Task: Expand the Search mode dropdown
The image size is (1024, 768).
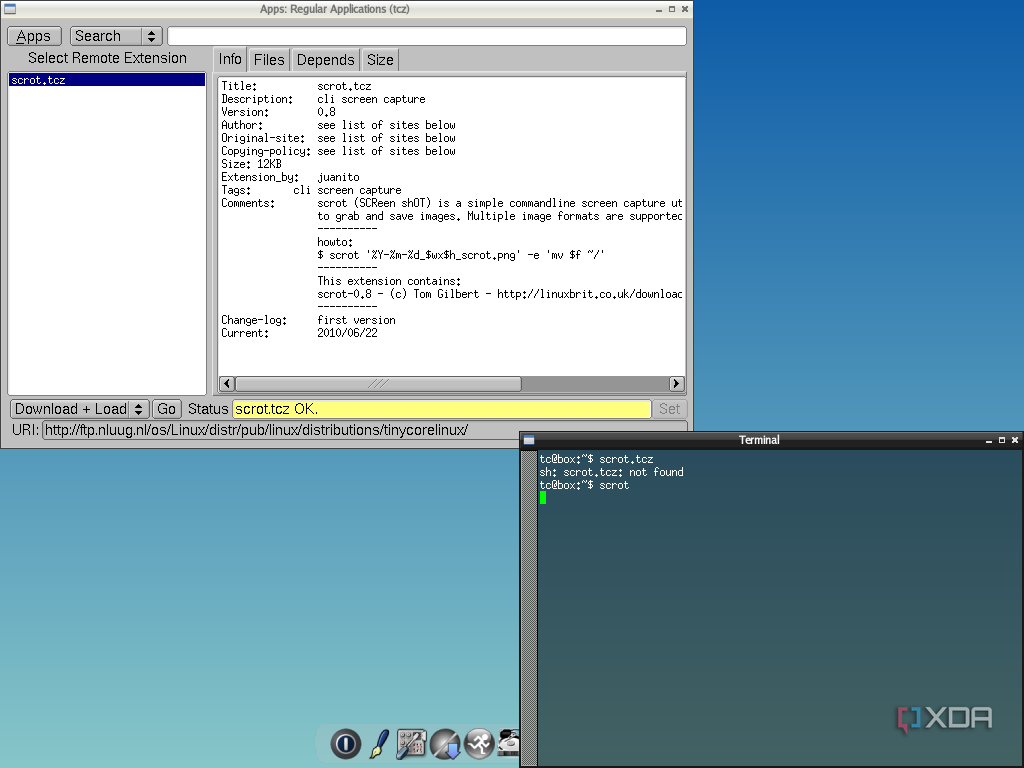Action: (116, 36)
